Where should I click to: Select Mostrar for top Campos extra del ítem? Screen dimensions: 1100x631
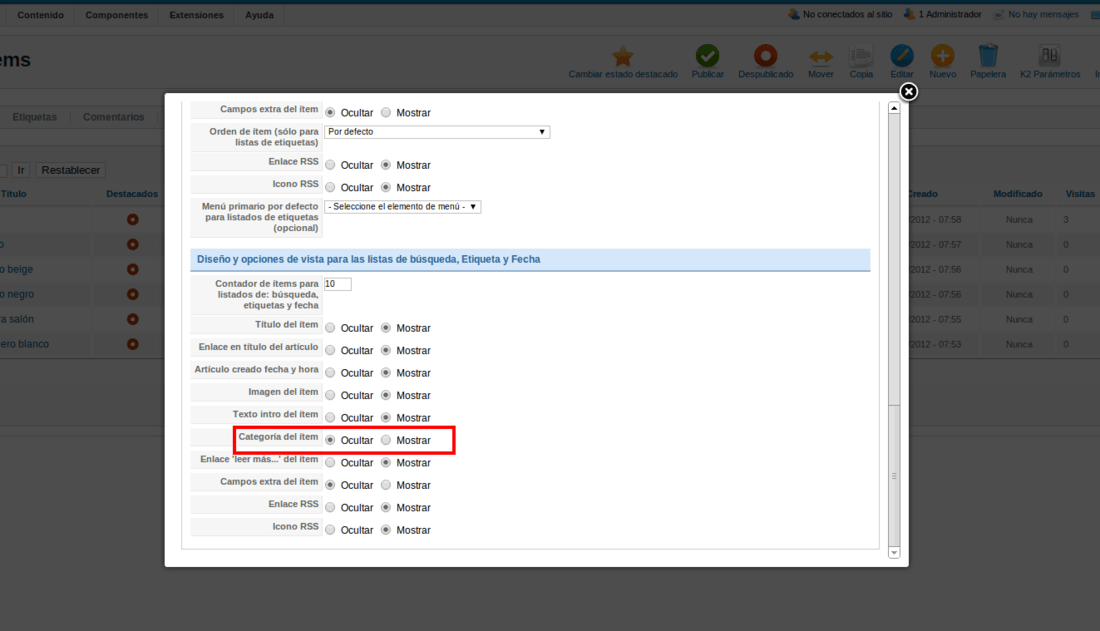click(386, 112)
